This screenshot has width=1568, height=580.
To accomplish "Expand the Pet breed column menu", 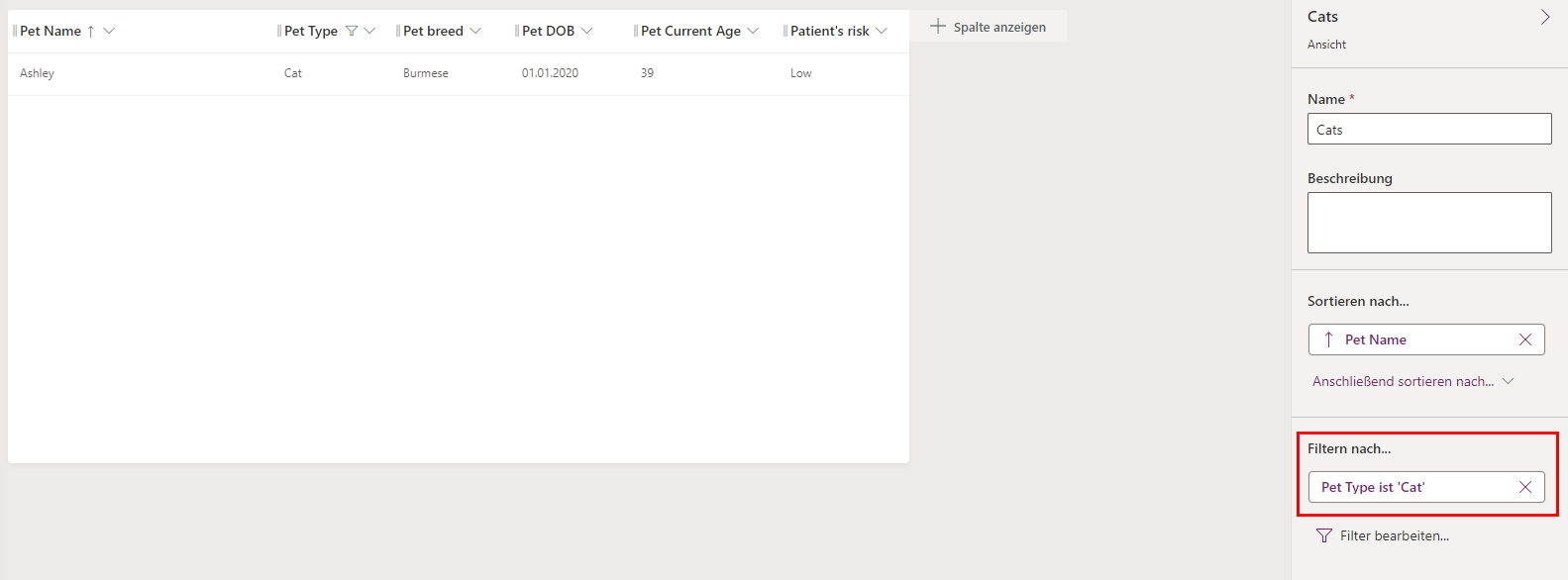I will [475, 31].
